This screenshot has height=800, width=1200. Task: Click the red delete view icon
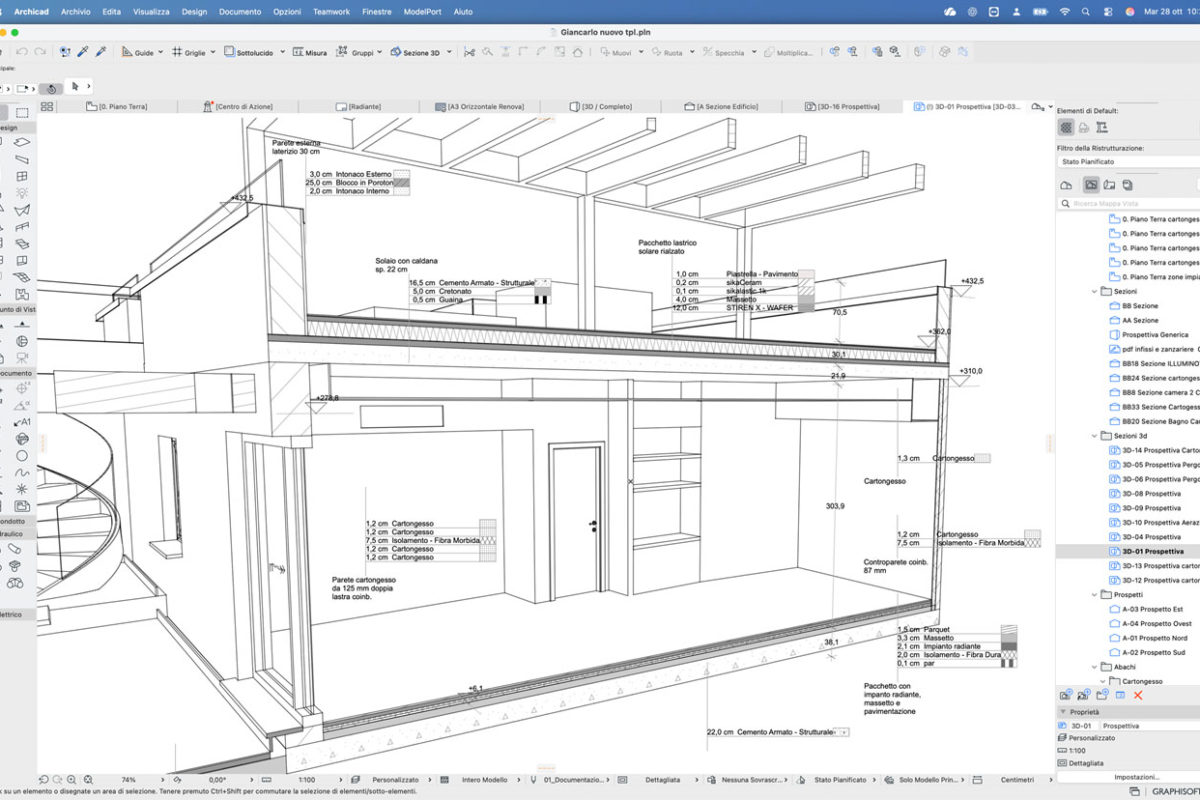tap(1138, 694)
